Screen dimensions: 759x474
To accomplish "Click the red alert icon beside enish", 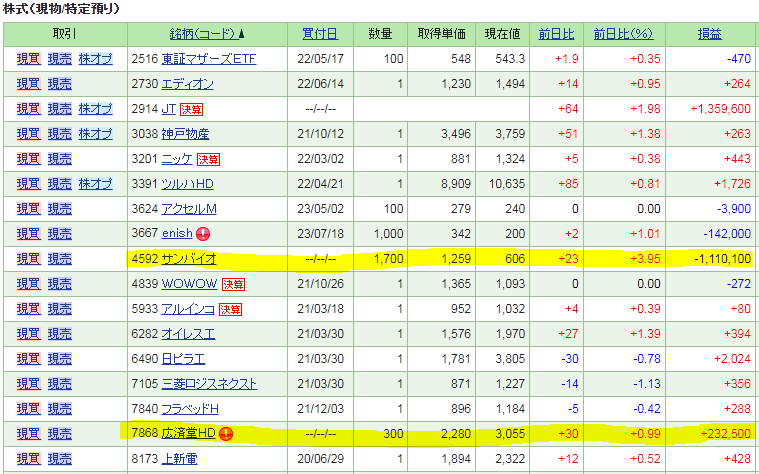I will point(203,234).
